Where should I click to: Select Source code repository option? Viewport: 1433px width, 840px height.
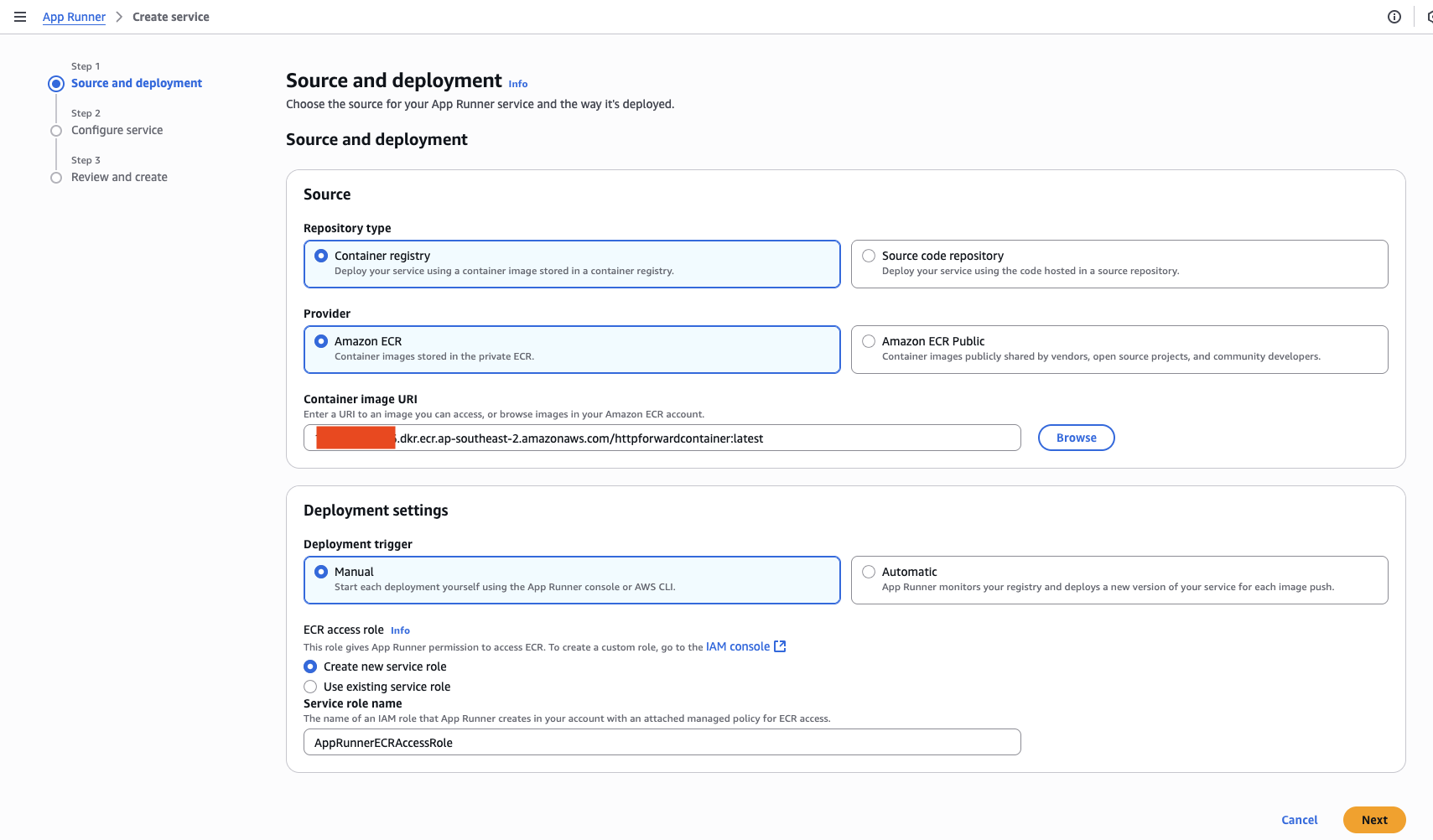[1119, 264]
